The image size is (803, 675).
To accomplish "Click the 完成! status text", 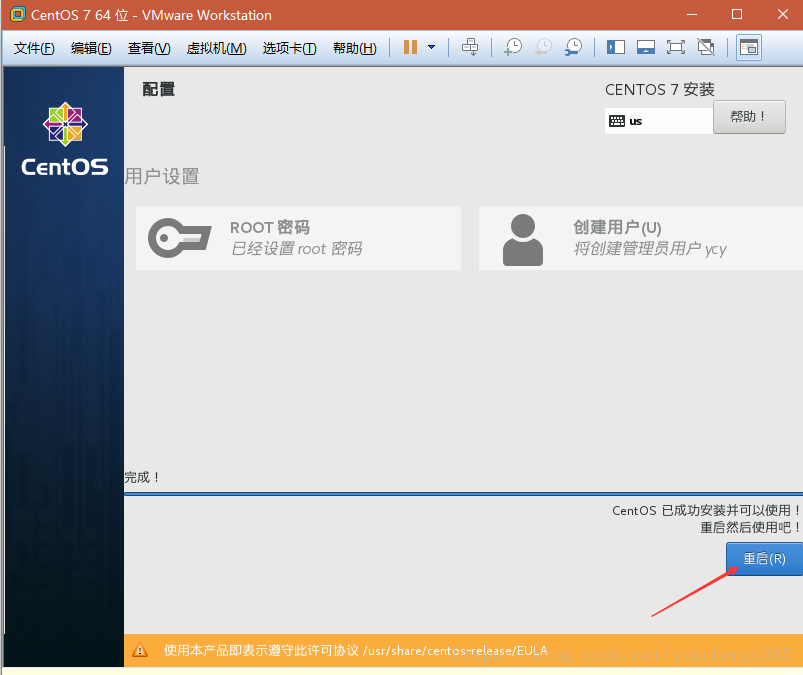I will 142,477.
